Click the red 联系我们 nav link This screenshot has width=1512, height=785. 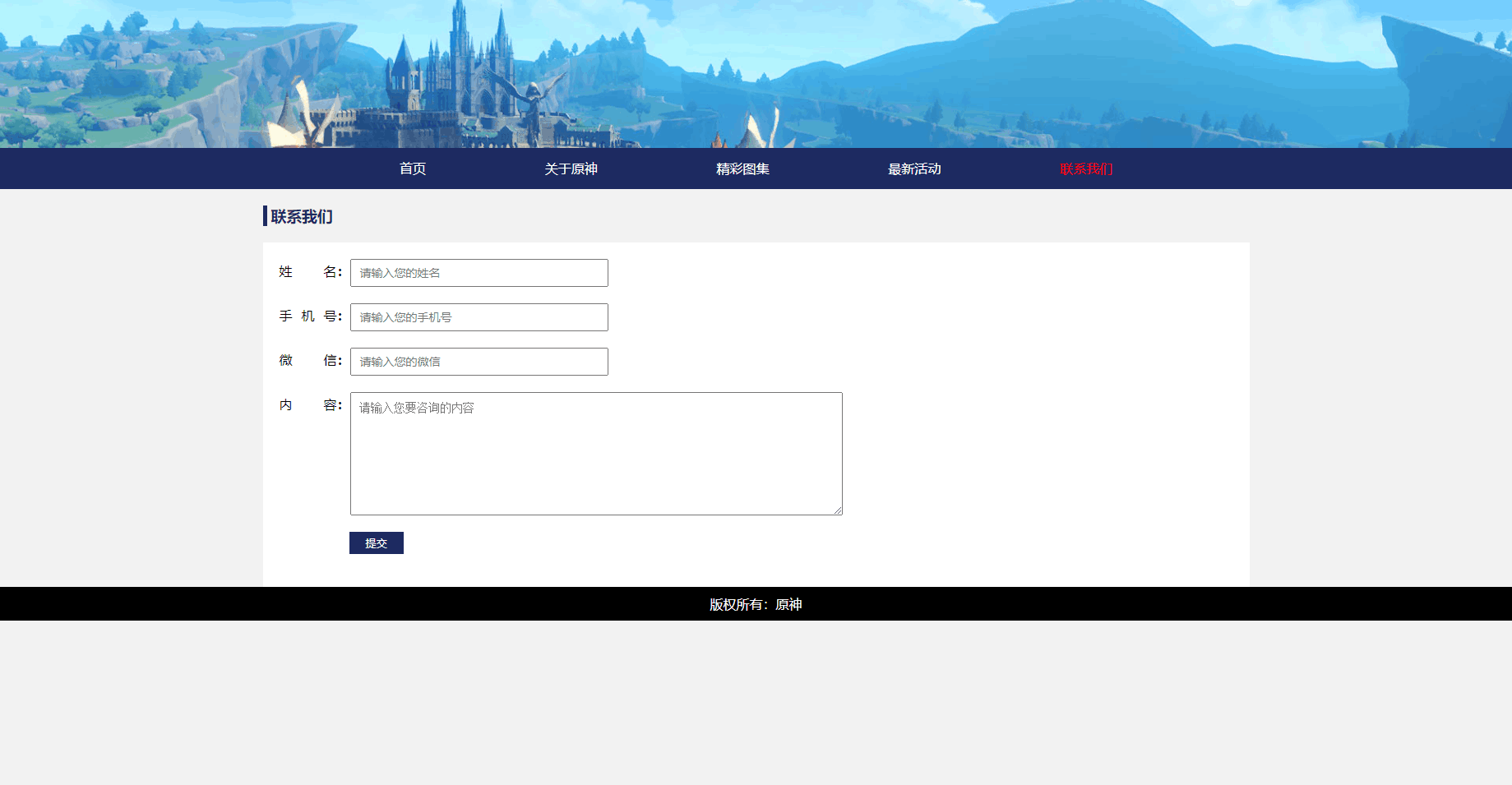coord(1086,169)
